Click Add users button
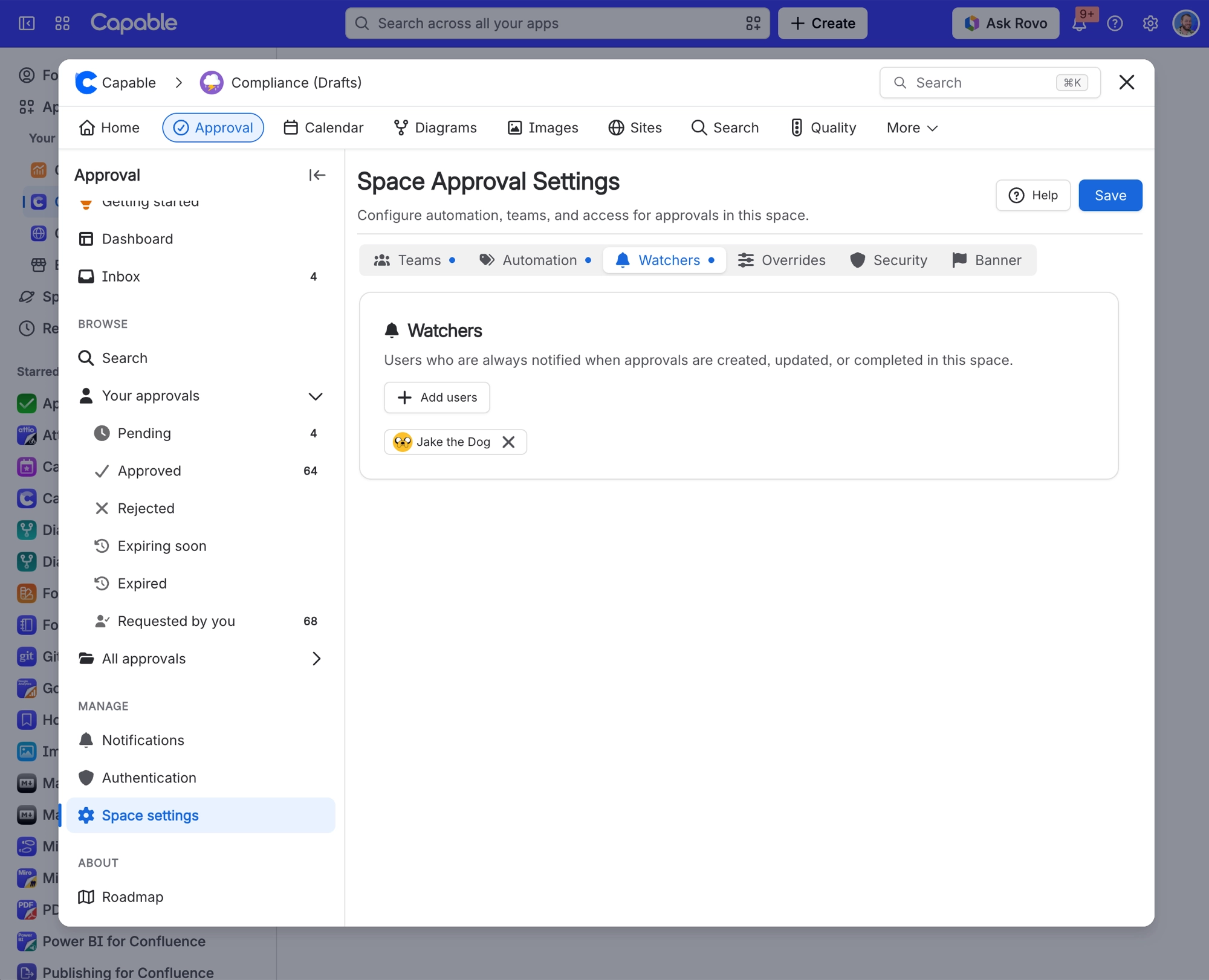Image resolution: width=1209 pixels, height=980 pixels. (437, 398)
